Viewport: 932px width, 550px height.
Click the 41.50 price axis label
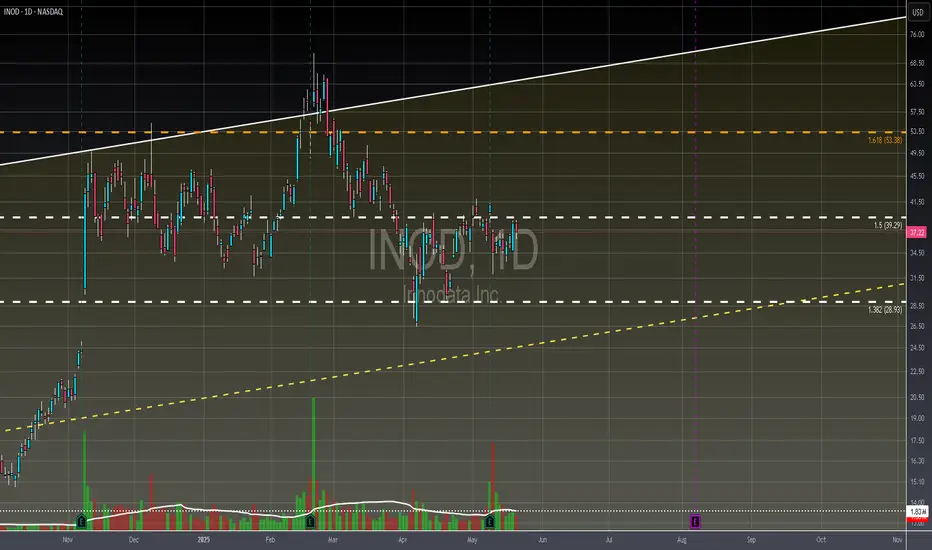(917, 202)
